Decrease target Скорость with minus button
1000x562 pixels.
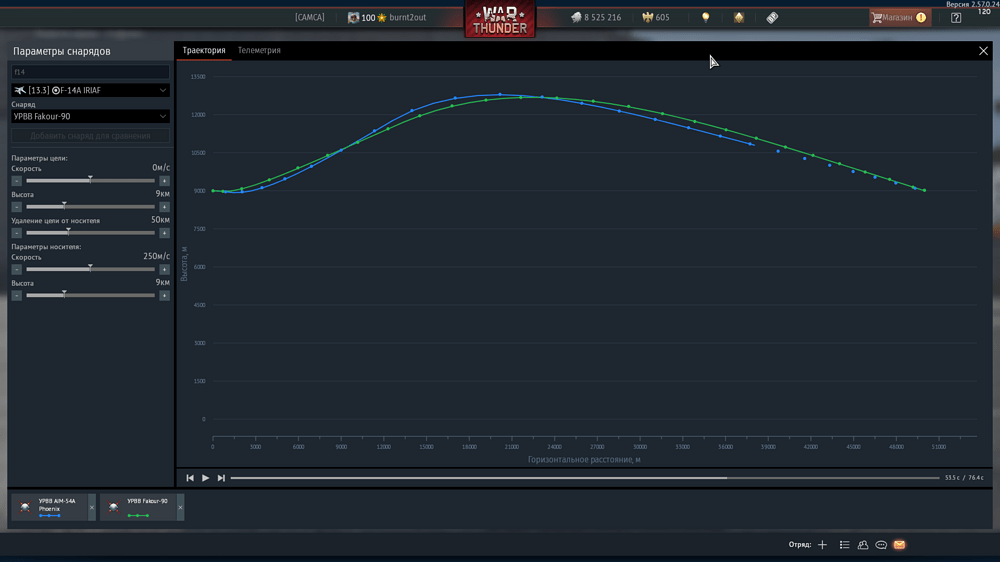point(17,181)
